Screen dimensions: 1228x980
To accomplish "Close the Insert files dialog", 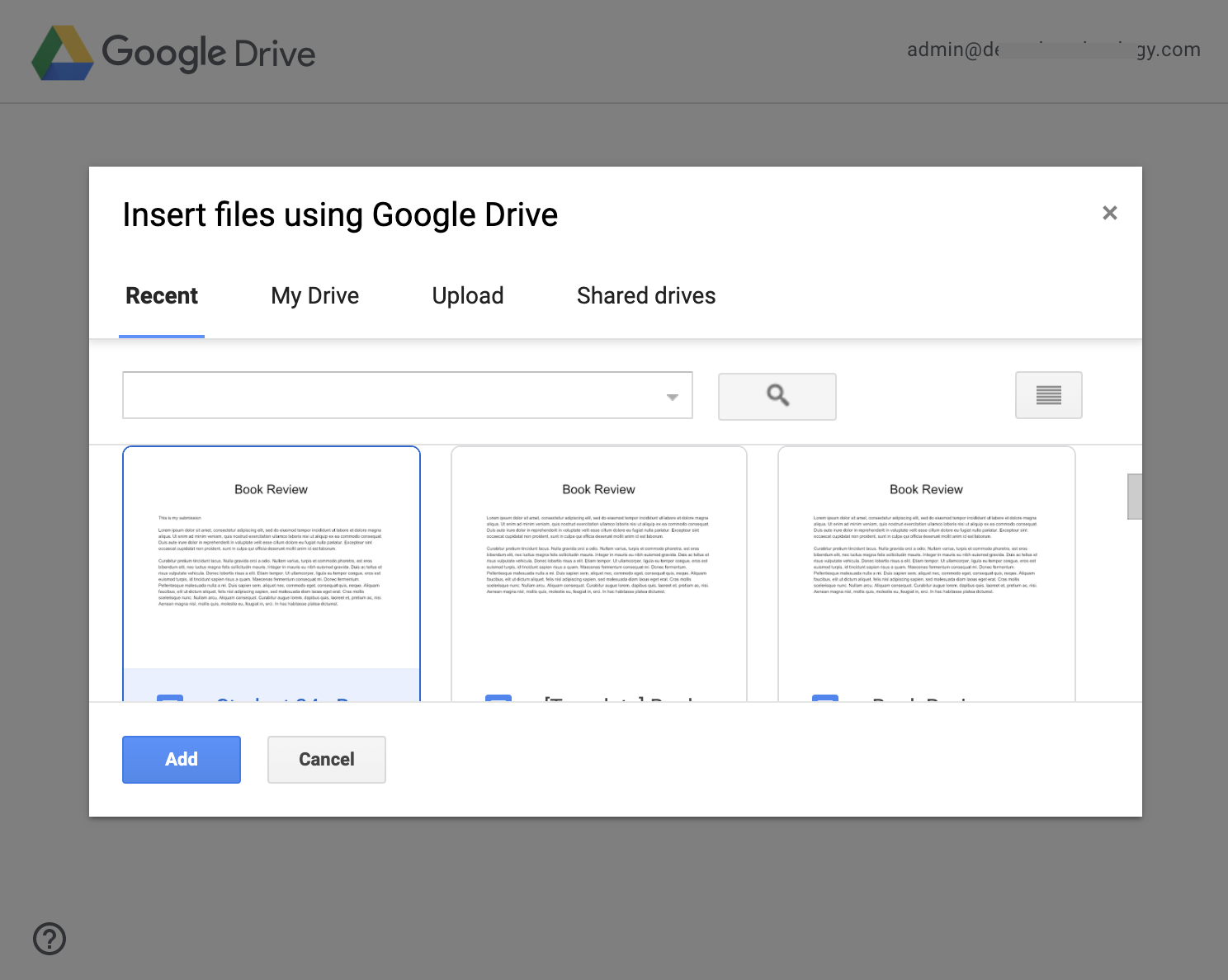I will [1109, 213].
